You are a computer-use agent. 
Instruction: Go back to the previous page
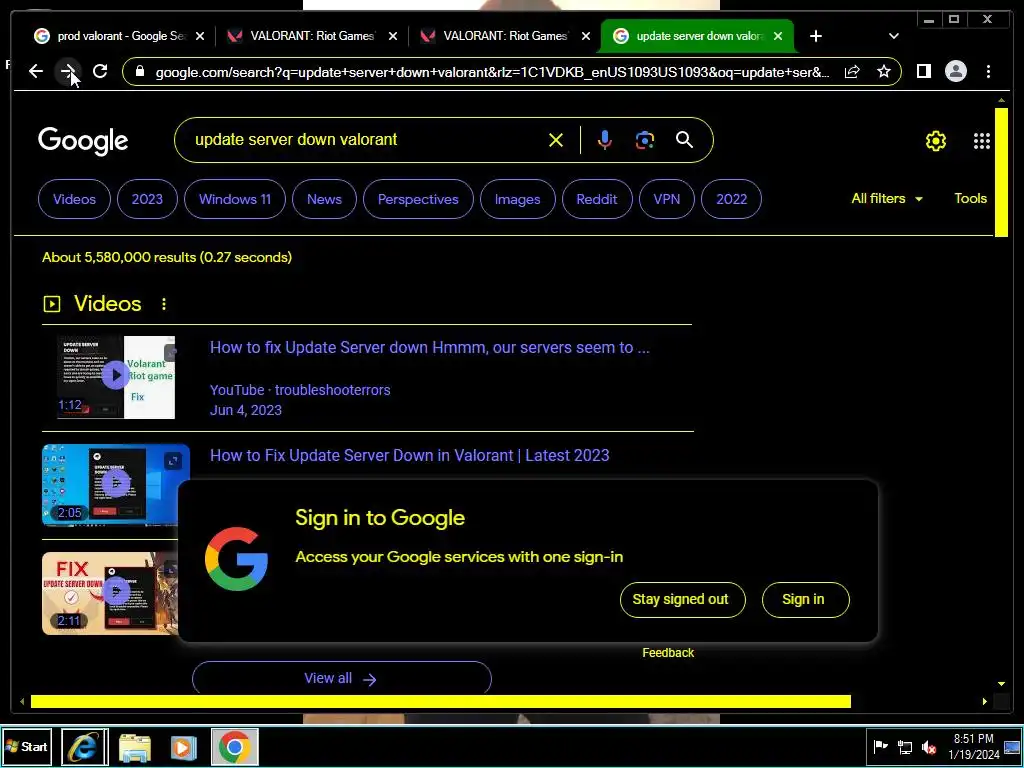(36, 71)
